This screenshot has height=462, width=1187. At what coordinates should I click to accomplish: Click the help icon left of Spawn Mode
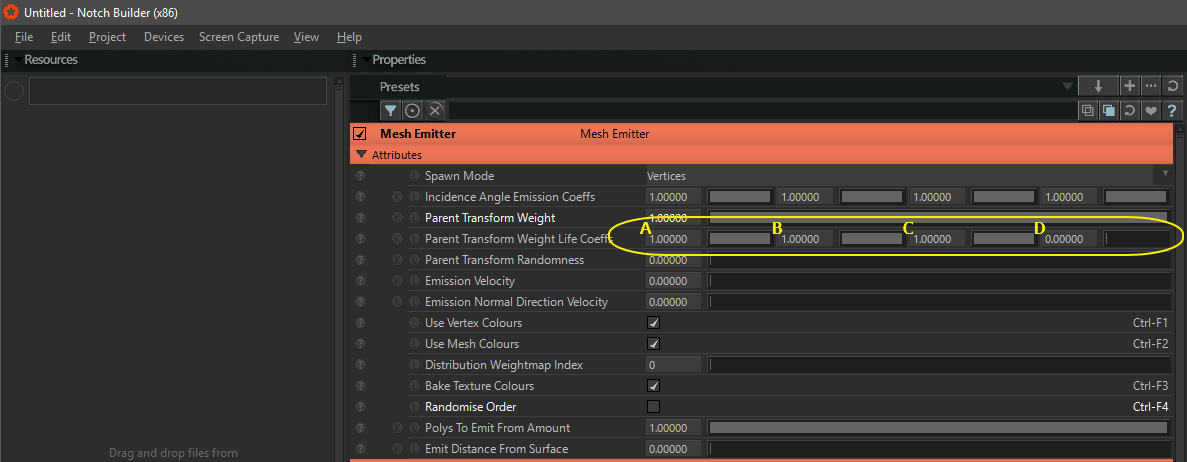coord(360,176)
